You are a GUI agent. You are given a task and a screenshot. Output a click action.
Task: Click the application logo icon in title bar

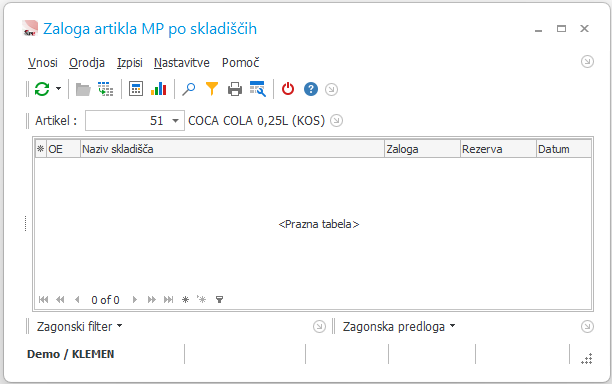pos(30,28)
